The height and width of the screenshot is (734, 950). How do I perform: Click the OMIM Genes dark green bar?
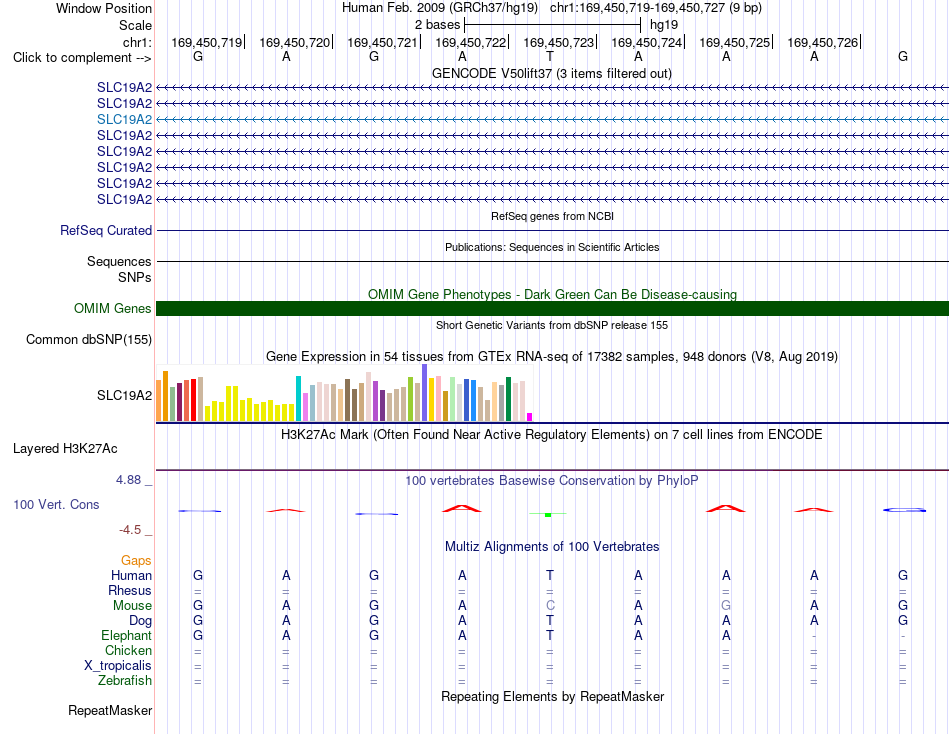click(x=552, y=309)
